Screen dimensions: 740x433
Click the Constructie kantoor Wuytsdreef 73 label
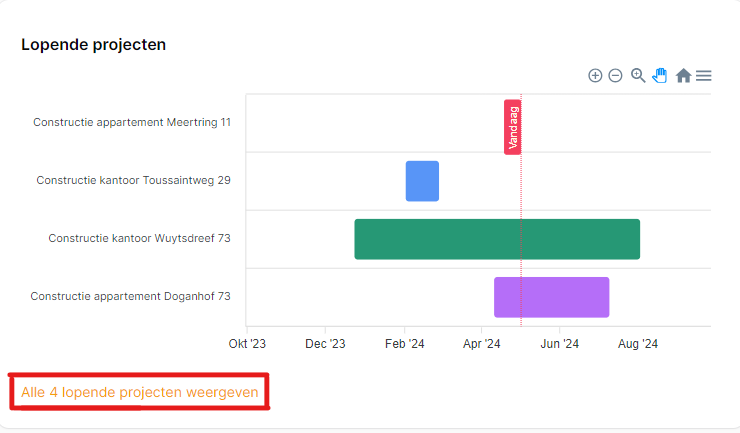coord(139,238)
